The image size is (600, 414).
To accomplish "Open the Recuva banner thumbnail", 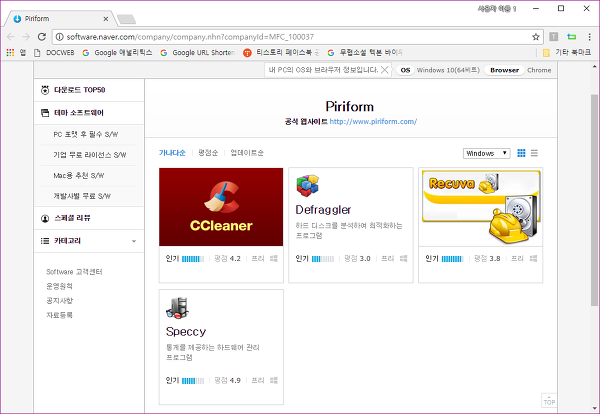I will 481,207.
